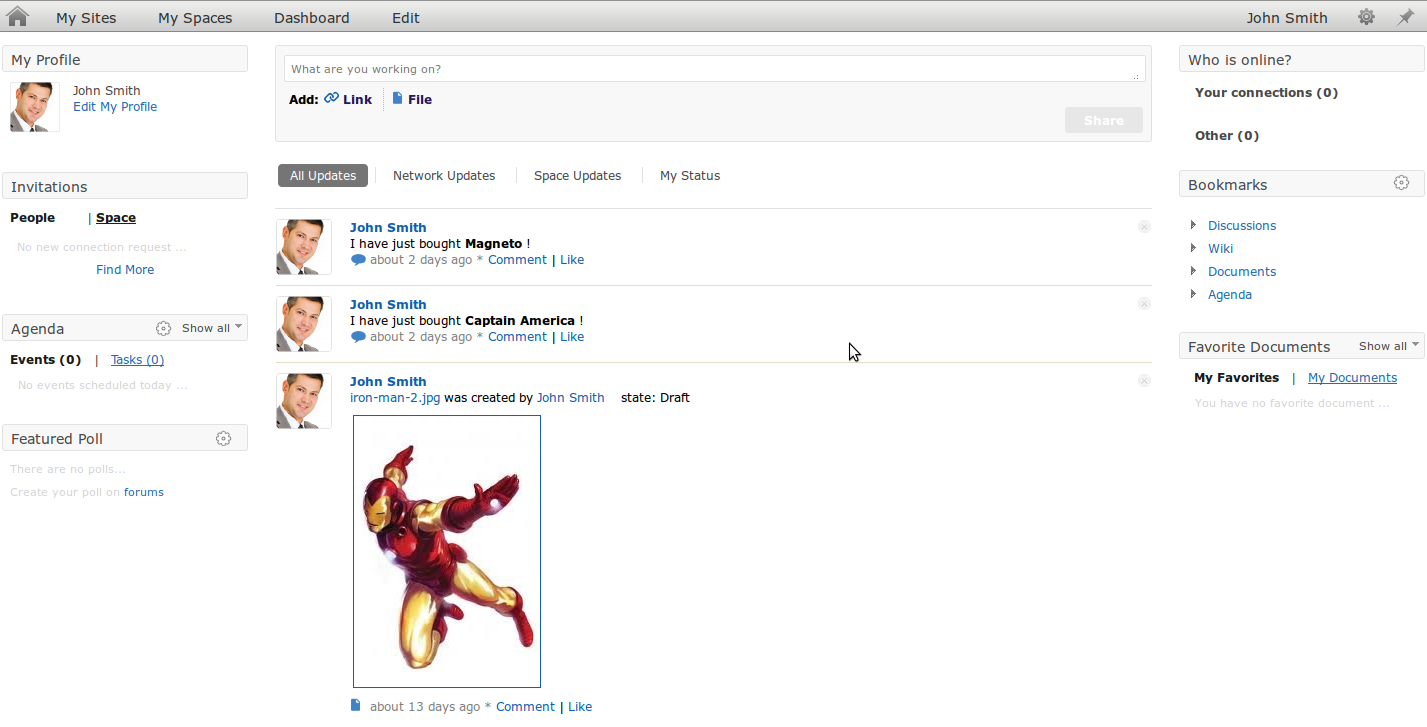The image size is (1427, 727).
Task: Click avatar on the Magneto post
Action: coord(304,247)
